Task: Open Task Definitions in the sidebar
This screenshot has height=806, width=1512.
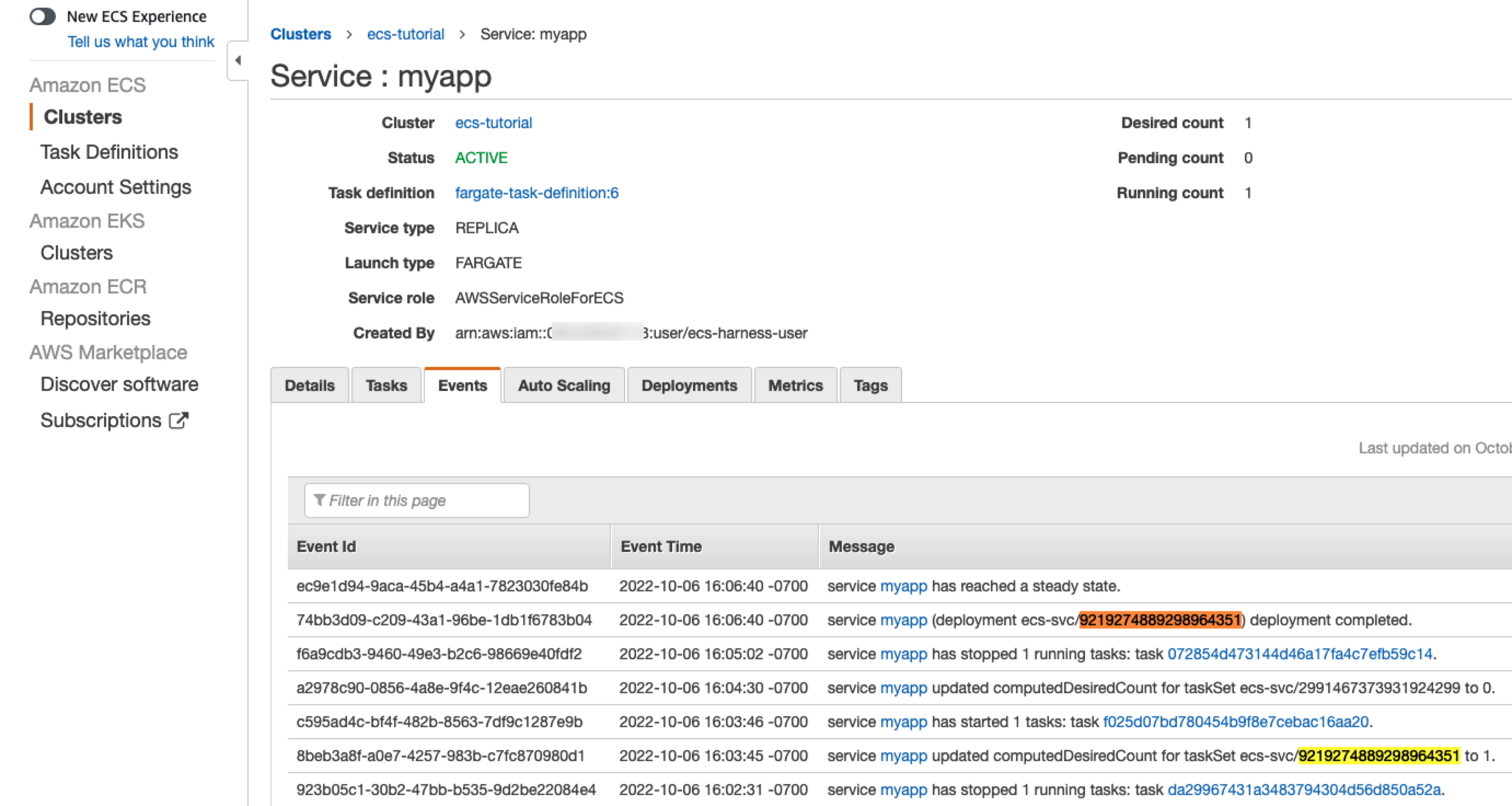Action: click(x=109, y=153)
